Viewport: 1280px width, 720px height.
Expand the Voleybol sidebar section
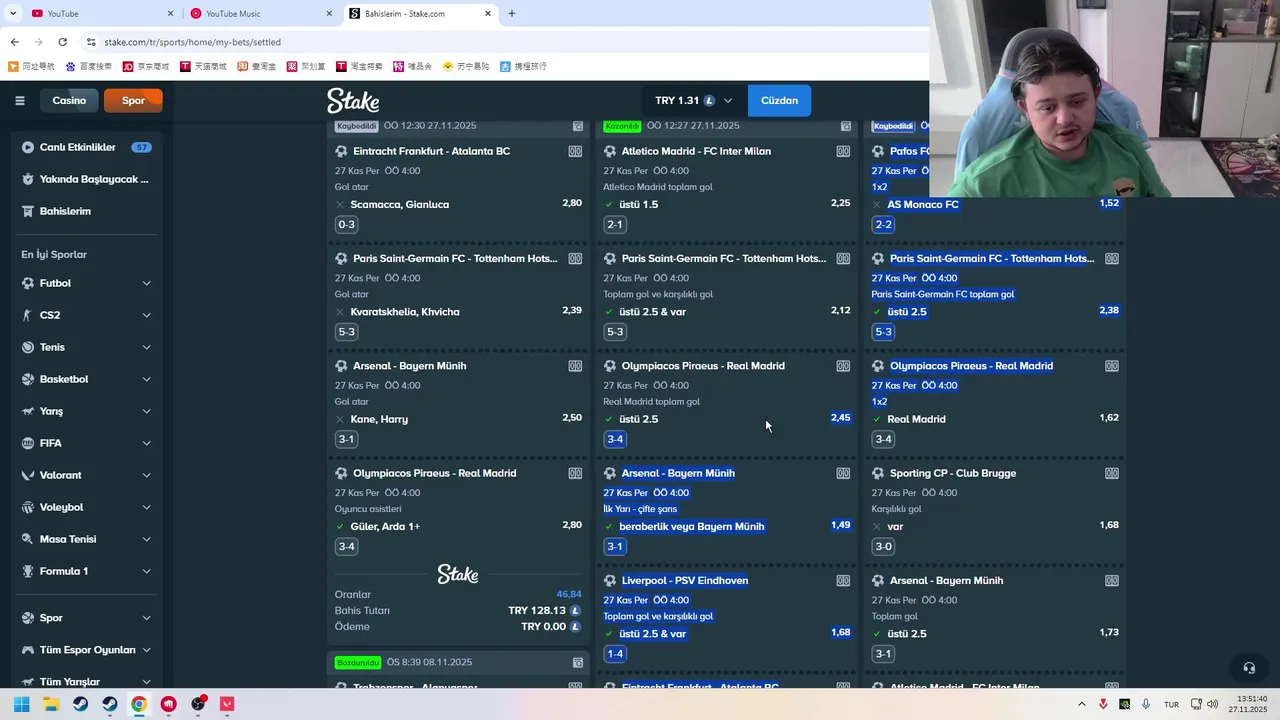(x=146, y=507)
